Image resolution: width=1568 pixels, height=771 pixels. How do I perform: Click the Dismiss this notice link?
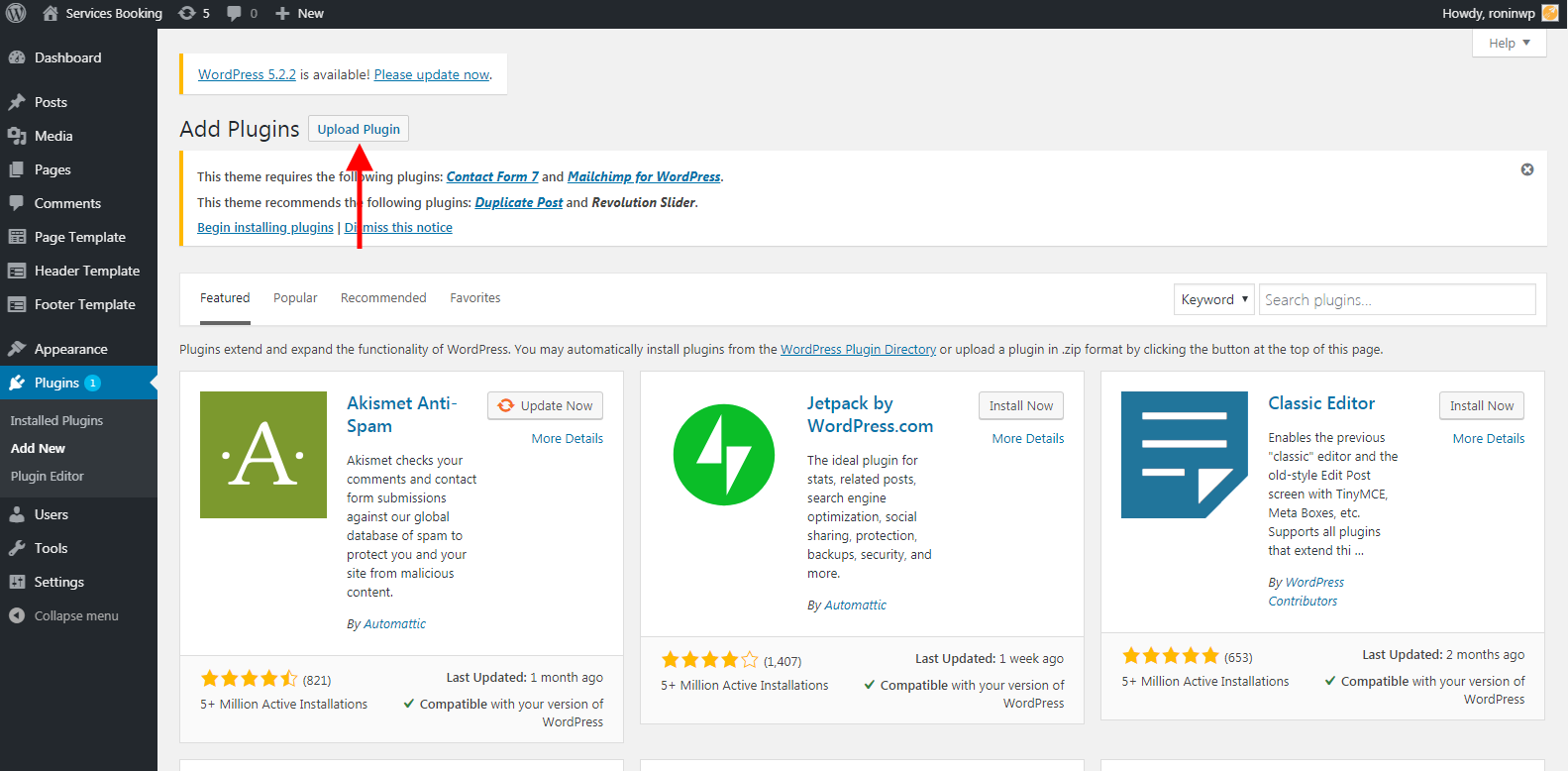point(398,227)
